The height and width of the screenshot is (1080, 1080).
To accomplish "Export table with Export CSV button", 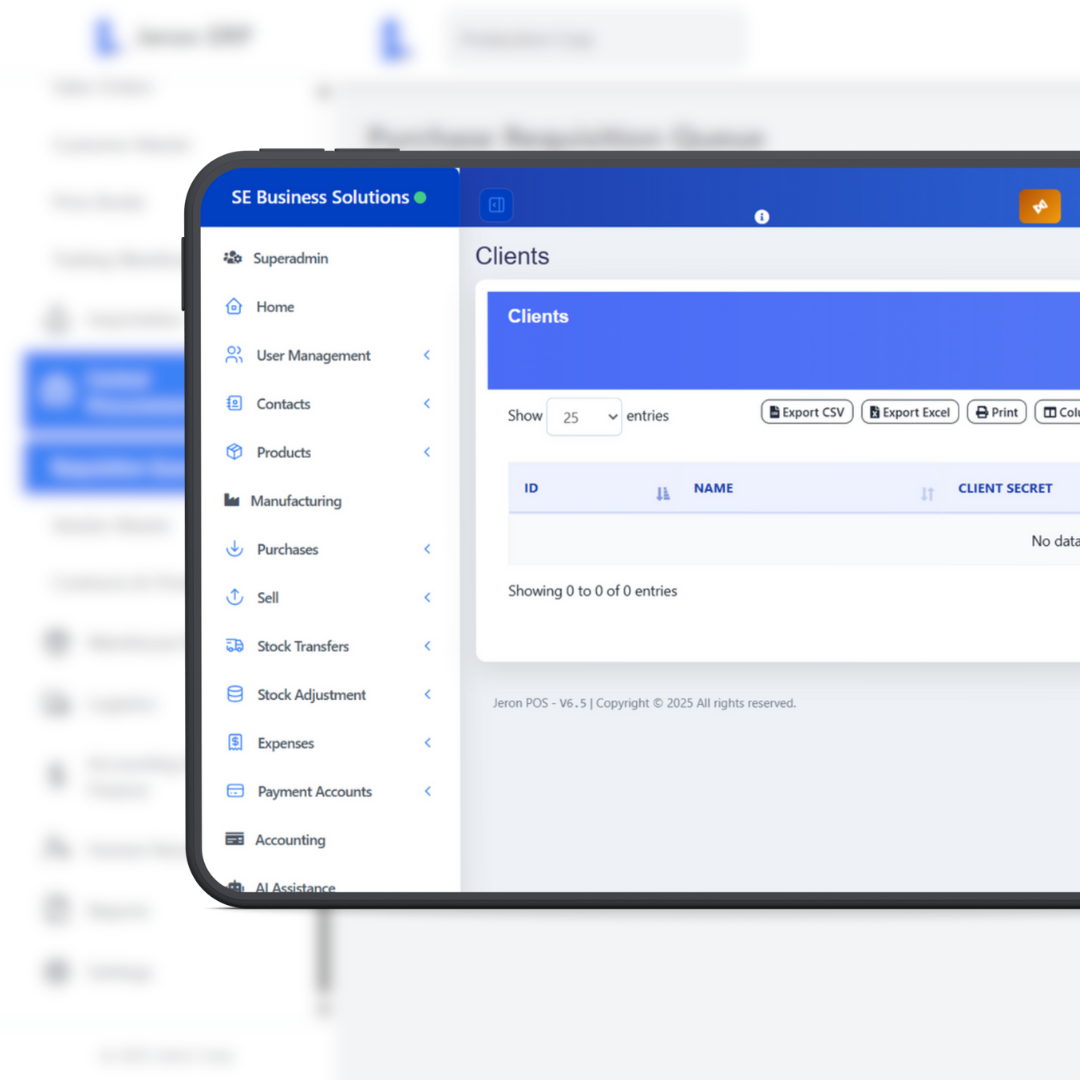I will 807,412.
